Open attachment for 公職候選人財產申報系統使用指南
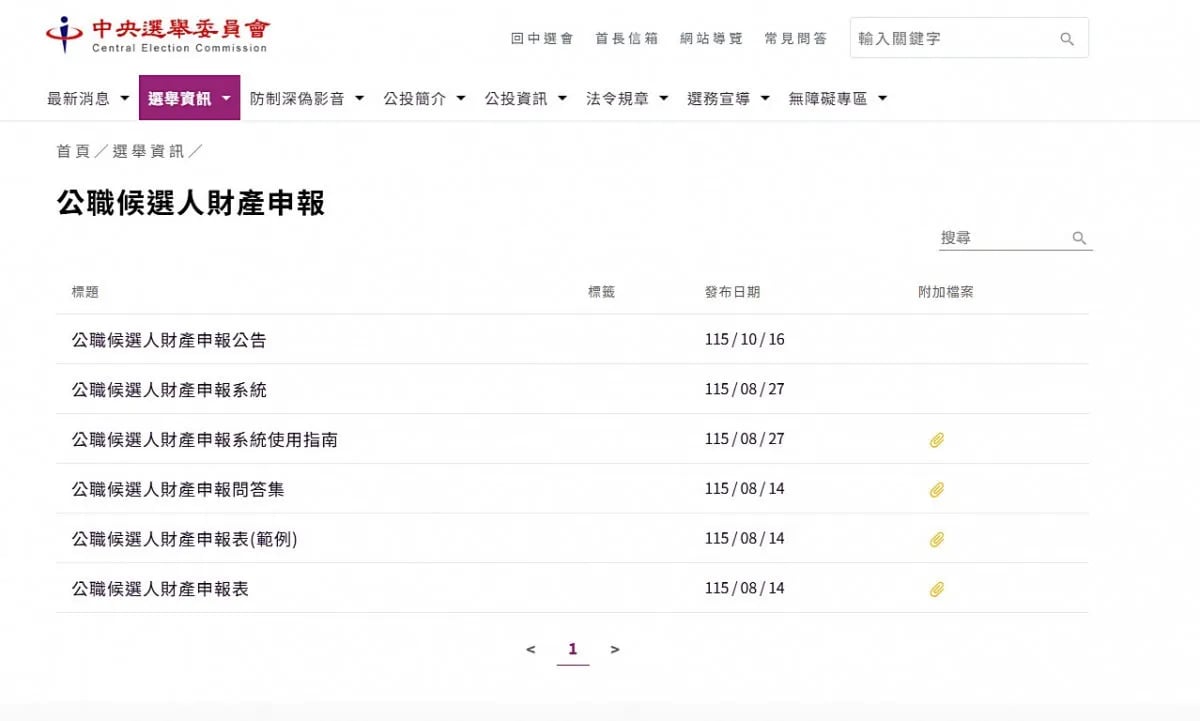Image resolution: width=1200 pixels, height=721 pixels. pyautogui.click(x=936, y=440)
